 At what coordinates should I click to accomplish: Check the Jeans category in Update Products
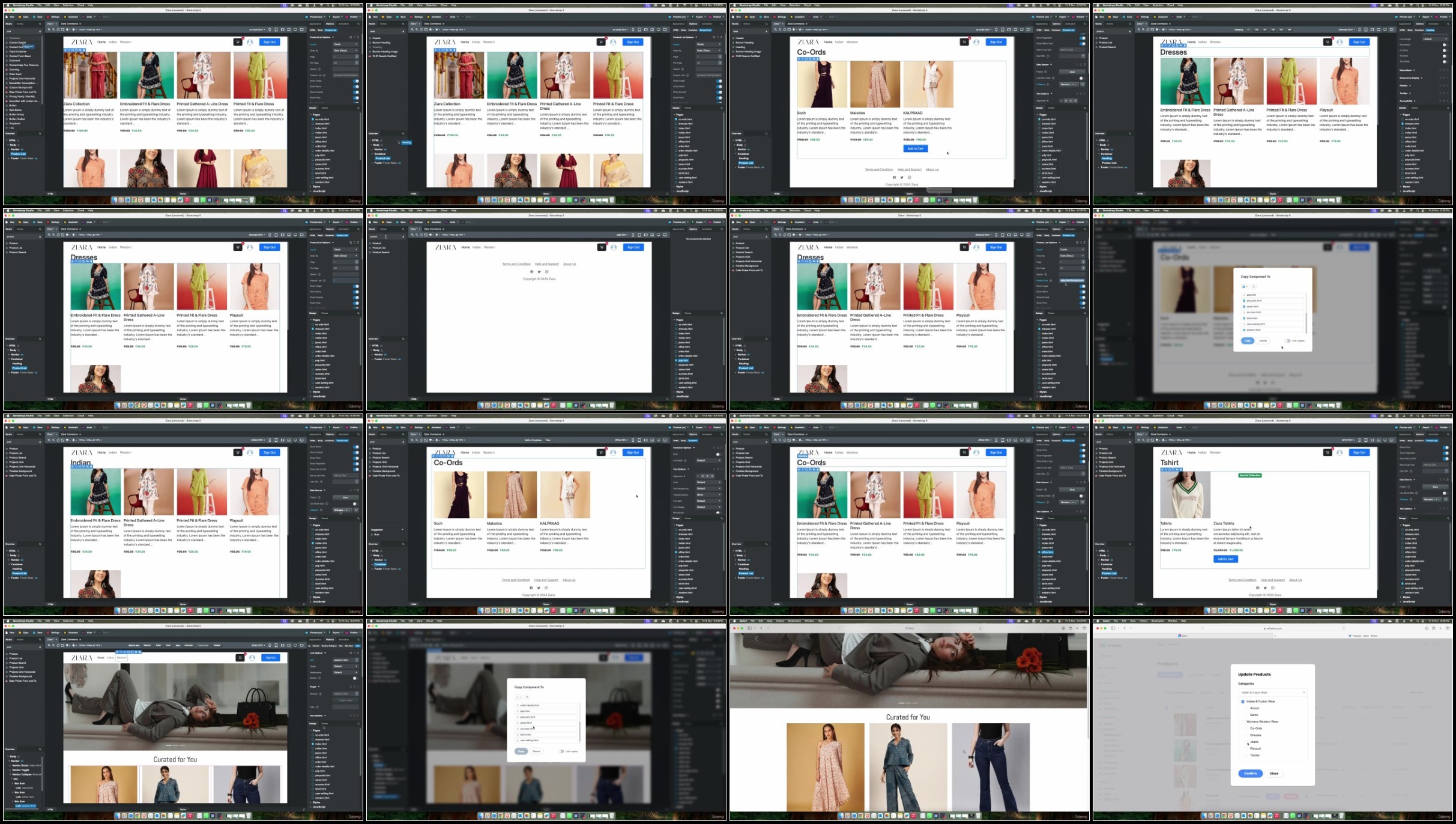(1246, 742)
